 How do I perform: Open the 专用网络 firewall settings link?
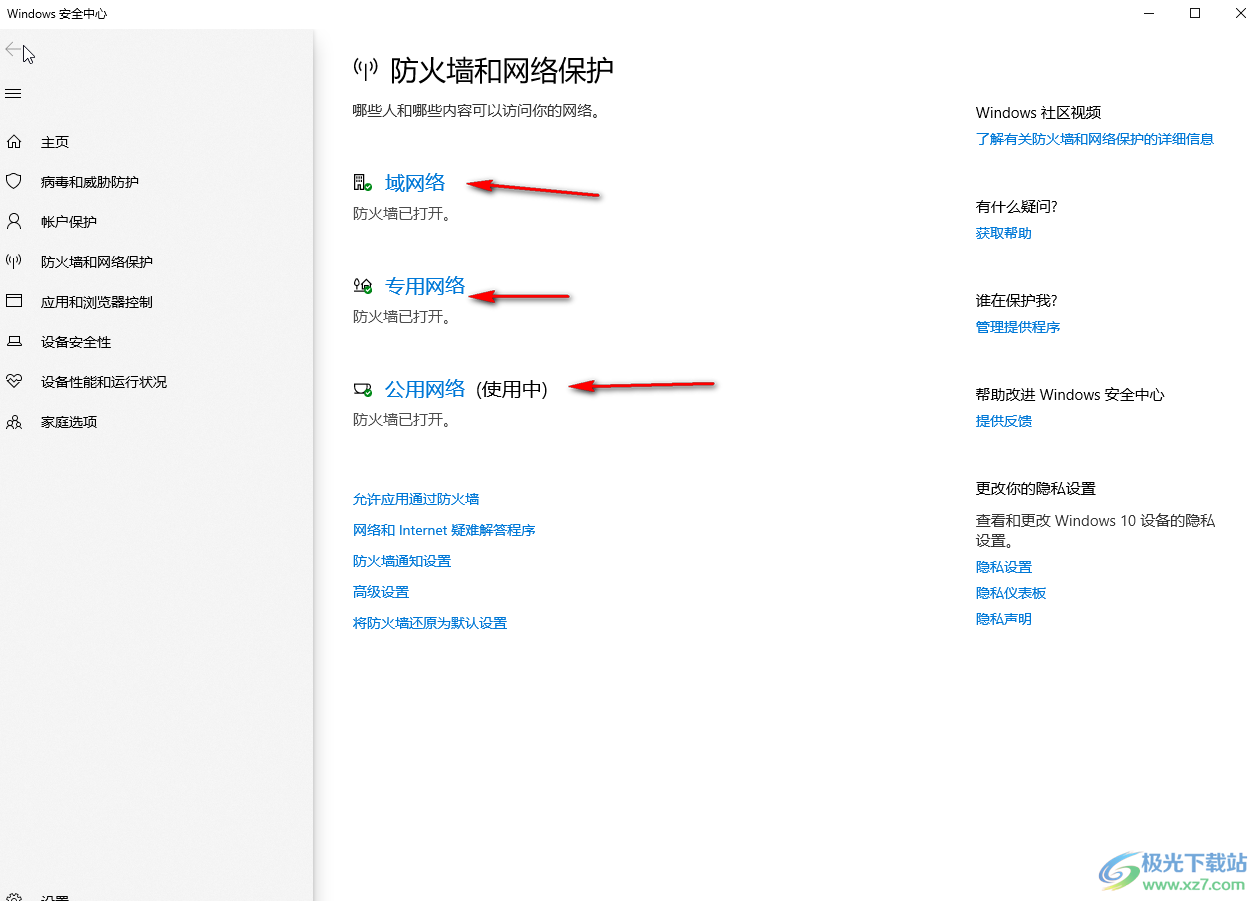pyautogui.click(x=425, y=286)
